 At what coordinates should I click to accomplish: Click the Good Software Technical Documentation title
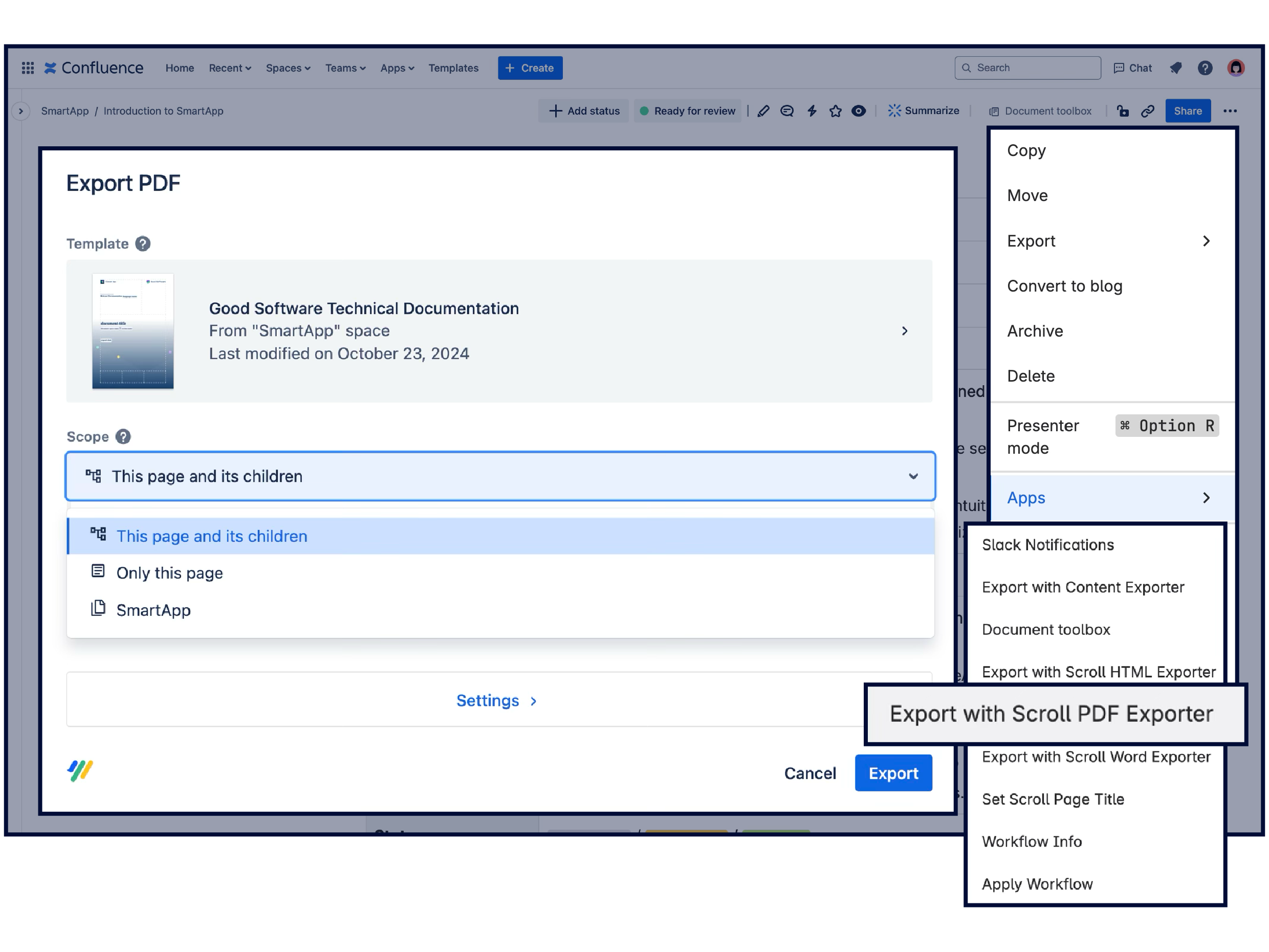pos(364,308)
